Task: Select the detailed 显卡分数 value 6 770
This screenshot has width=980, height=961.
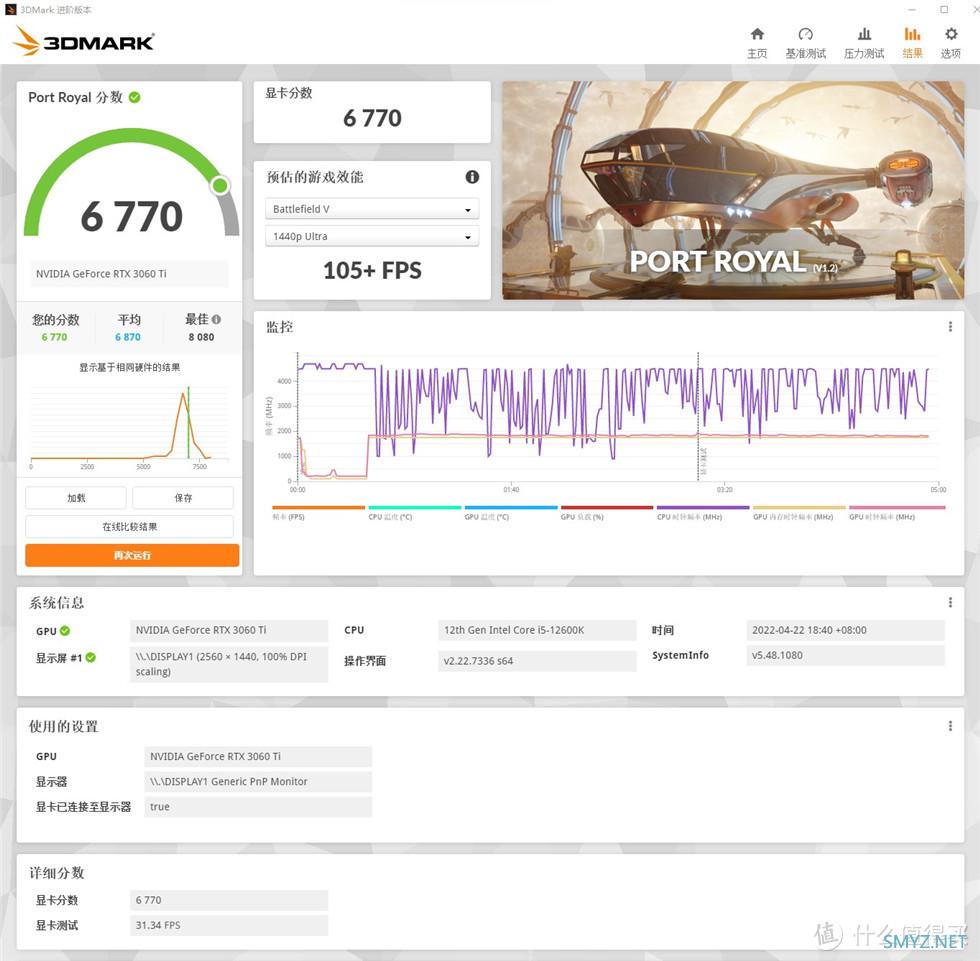Action: (x=229, y=900)
